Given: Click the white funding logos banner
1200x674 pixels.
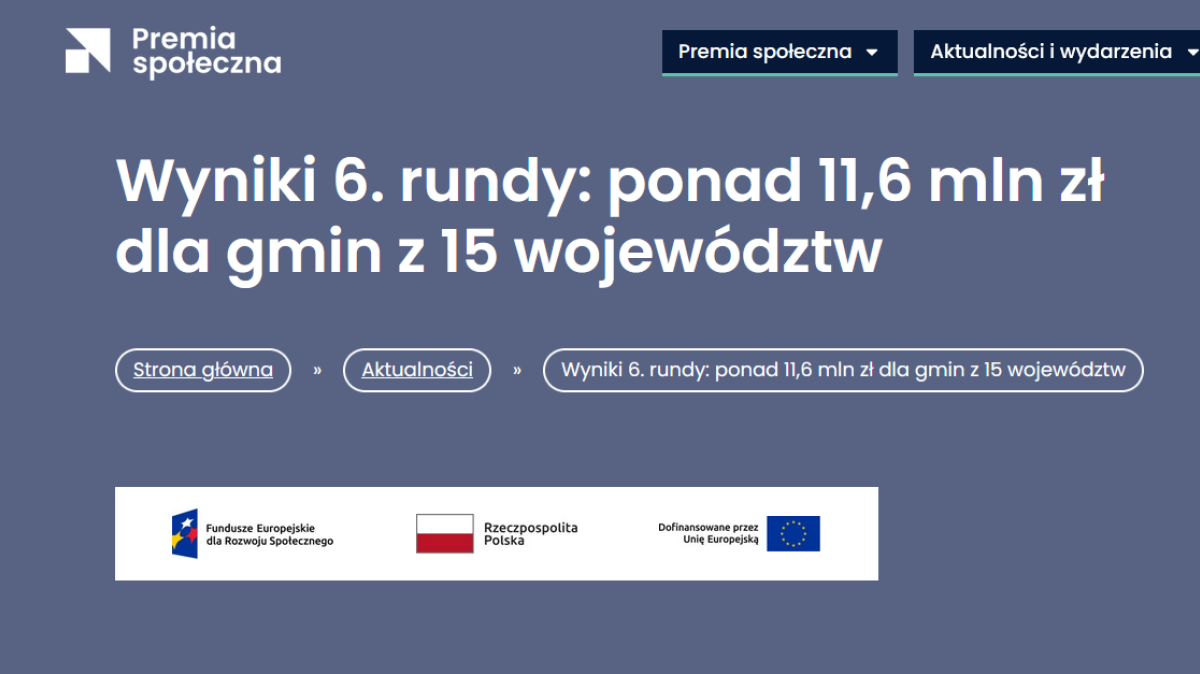Looking at the screenshot, I should [497, 533].
